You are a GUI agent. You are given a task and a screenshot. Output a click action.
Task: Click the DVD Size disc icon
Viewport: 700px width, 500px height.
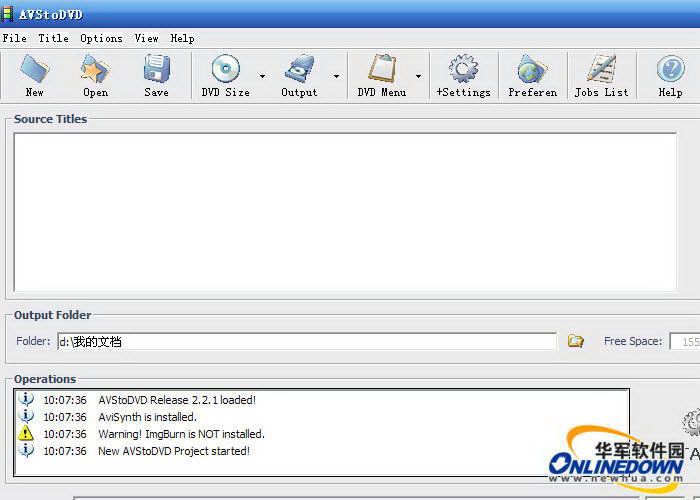pos(226,69)
